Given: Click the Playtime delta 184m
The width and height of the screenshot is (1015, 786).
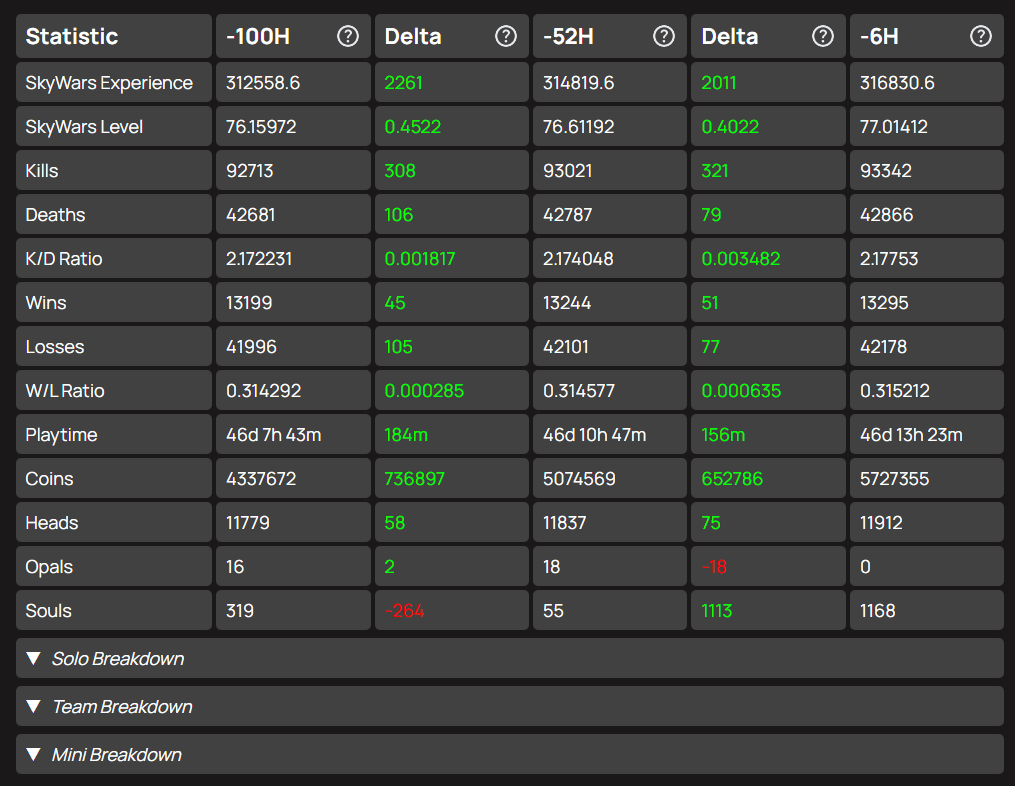Looking at the screenshot, I should [406, 435].
